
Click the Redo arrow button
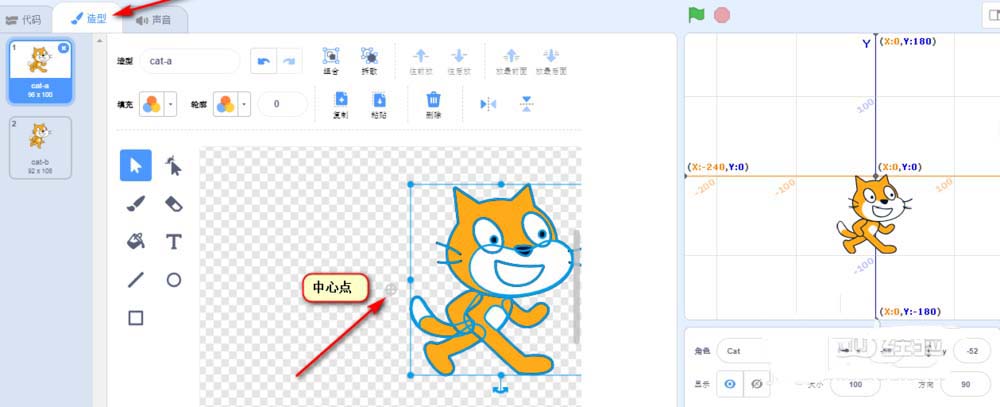tap(289, 61)
